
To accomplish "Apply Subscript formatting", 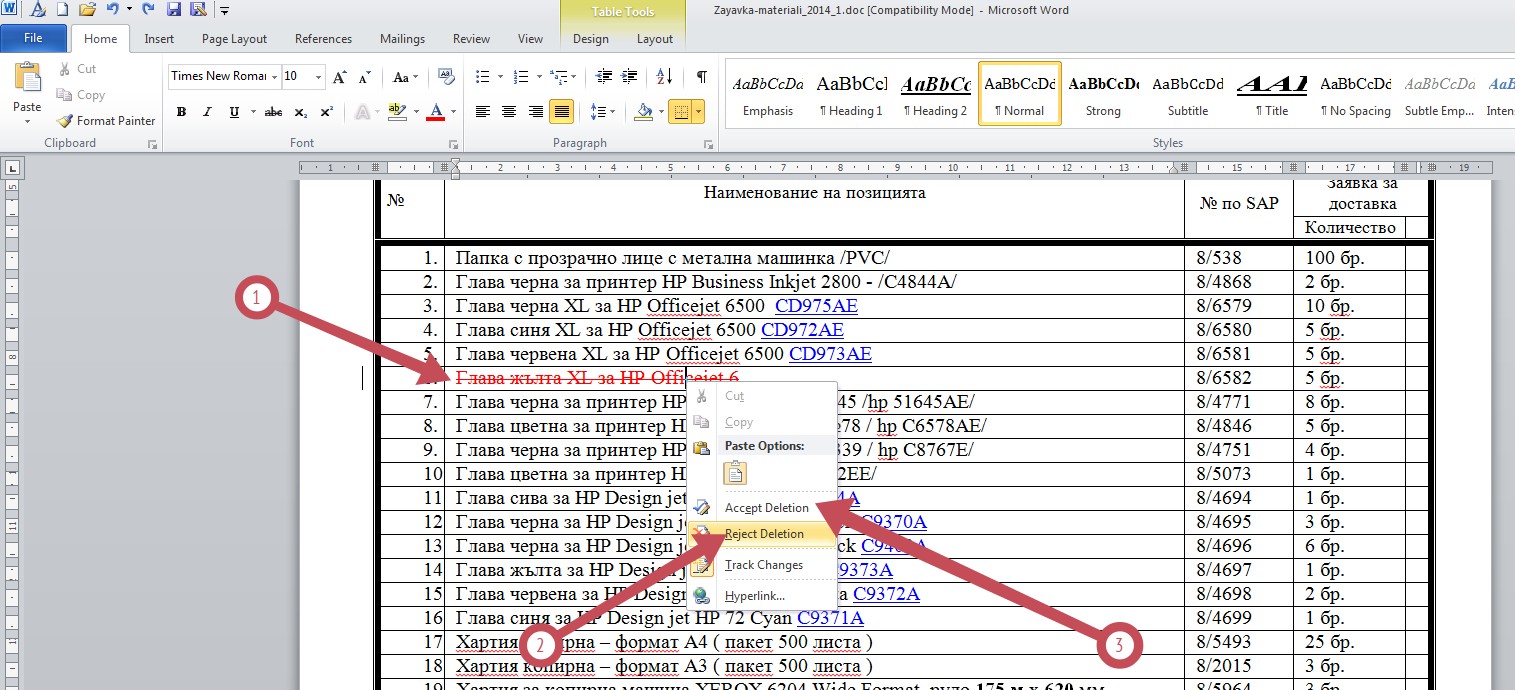I will pyautogui.click(x=302, y=112).
